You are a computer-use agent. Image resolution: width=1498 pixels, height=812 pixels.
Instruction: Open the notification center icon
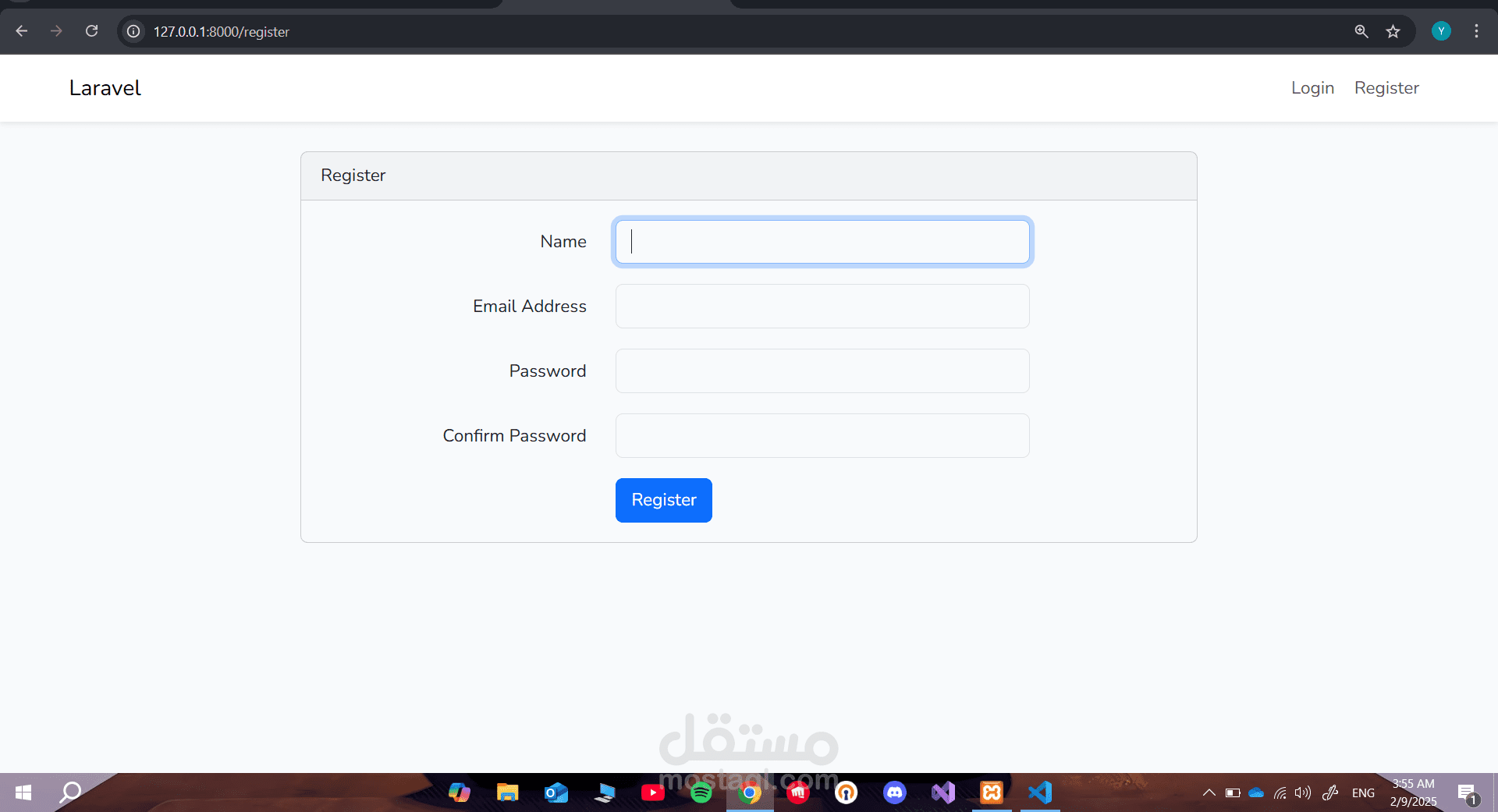click(1468, 793)
